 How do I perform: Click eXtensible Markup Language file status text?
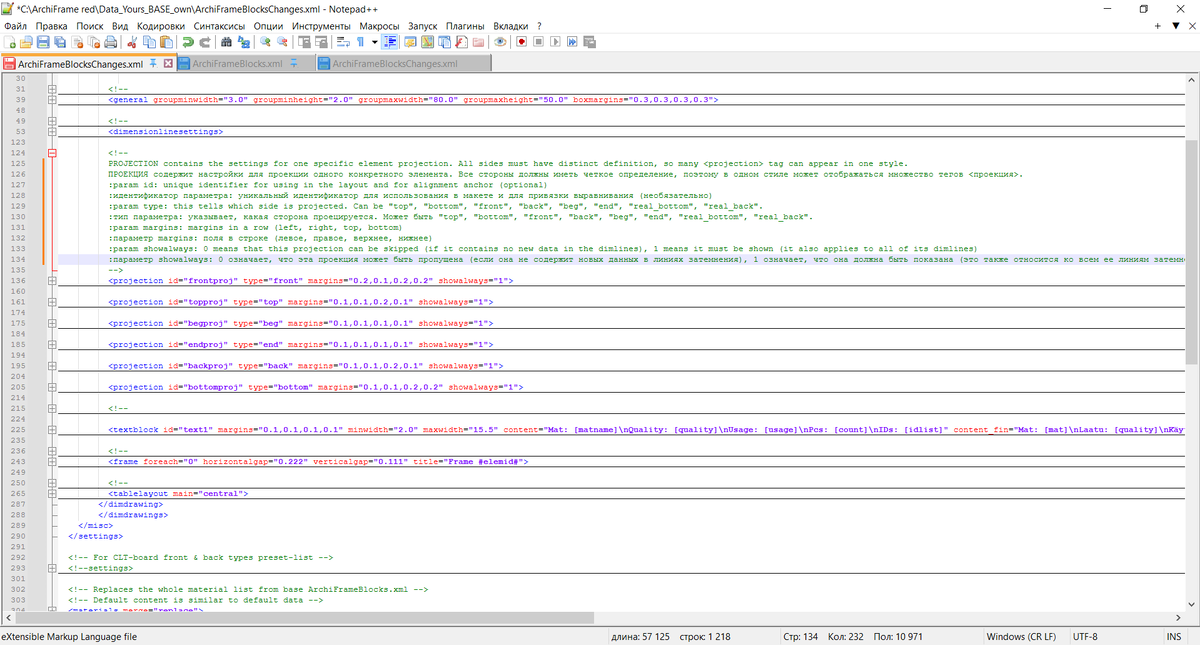tap(69, 637)
